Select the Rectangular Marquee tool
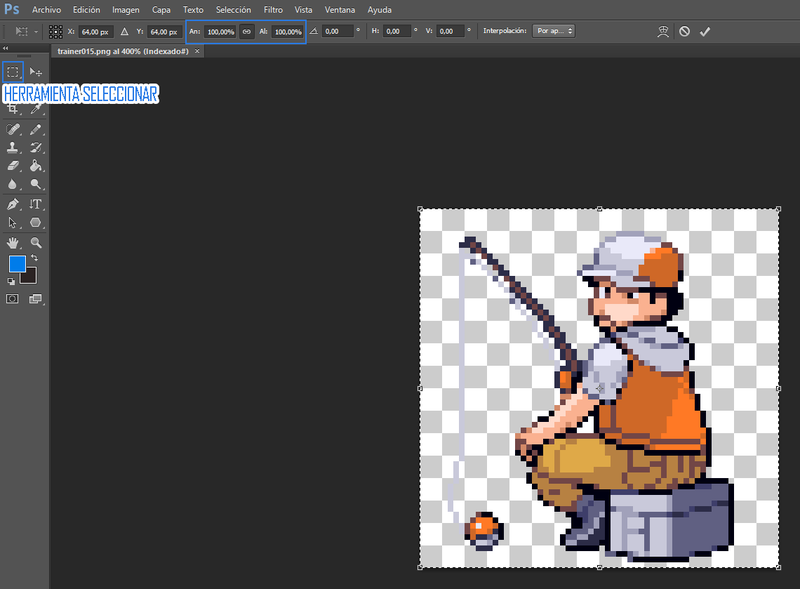800x589 pixels. (13, 72)
